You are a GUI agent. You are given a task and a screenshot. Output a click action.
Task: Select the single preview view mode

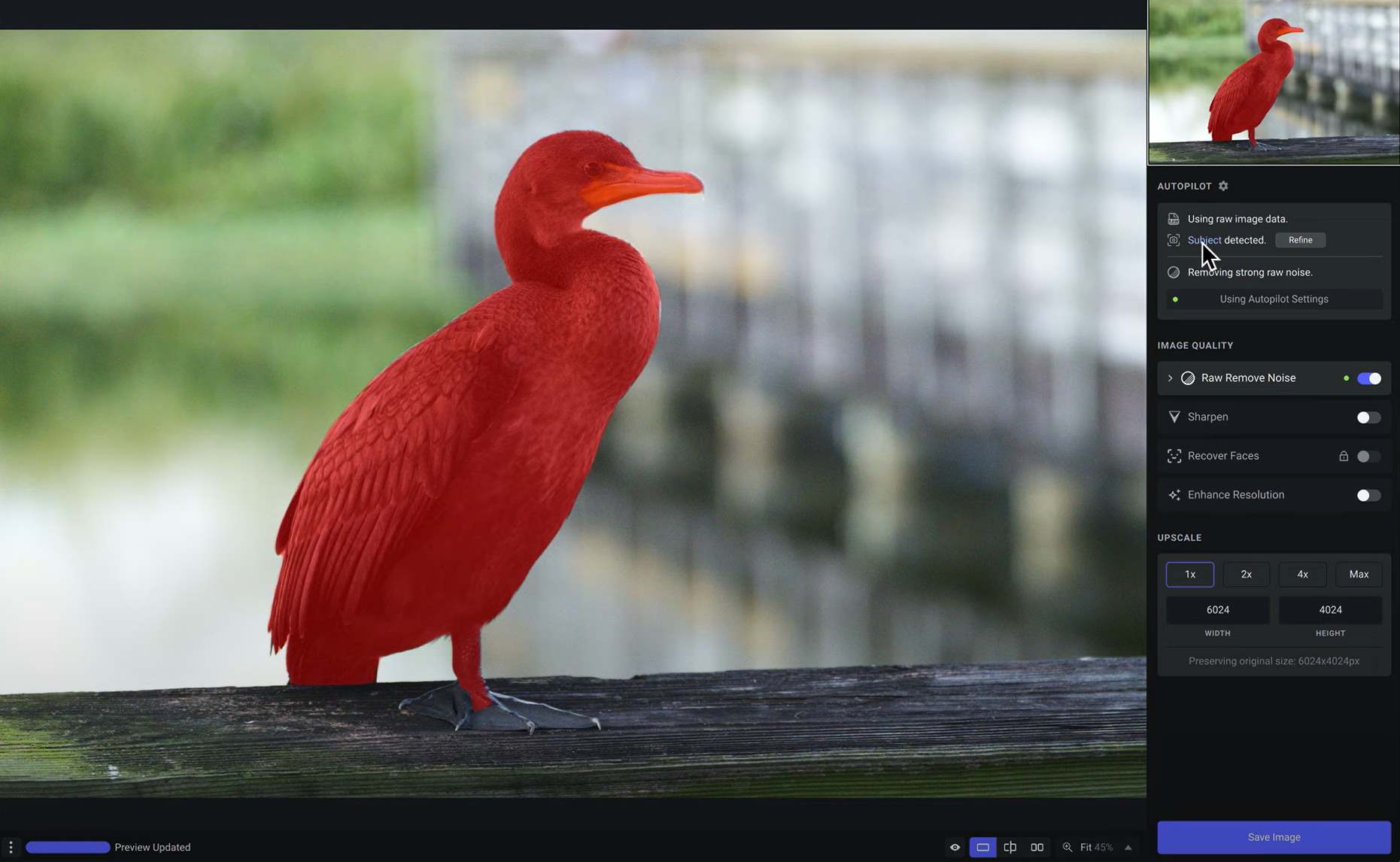(982, 847)
